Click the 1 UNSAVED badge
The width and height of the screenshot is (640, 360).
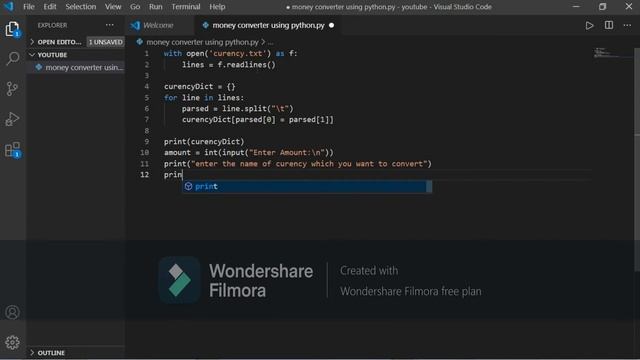coord(105,42)
